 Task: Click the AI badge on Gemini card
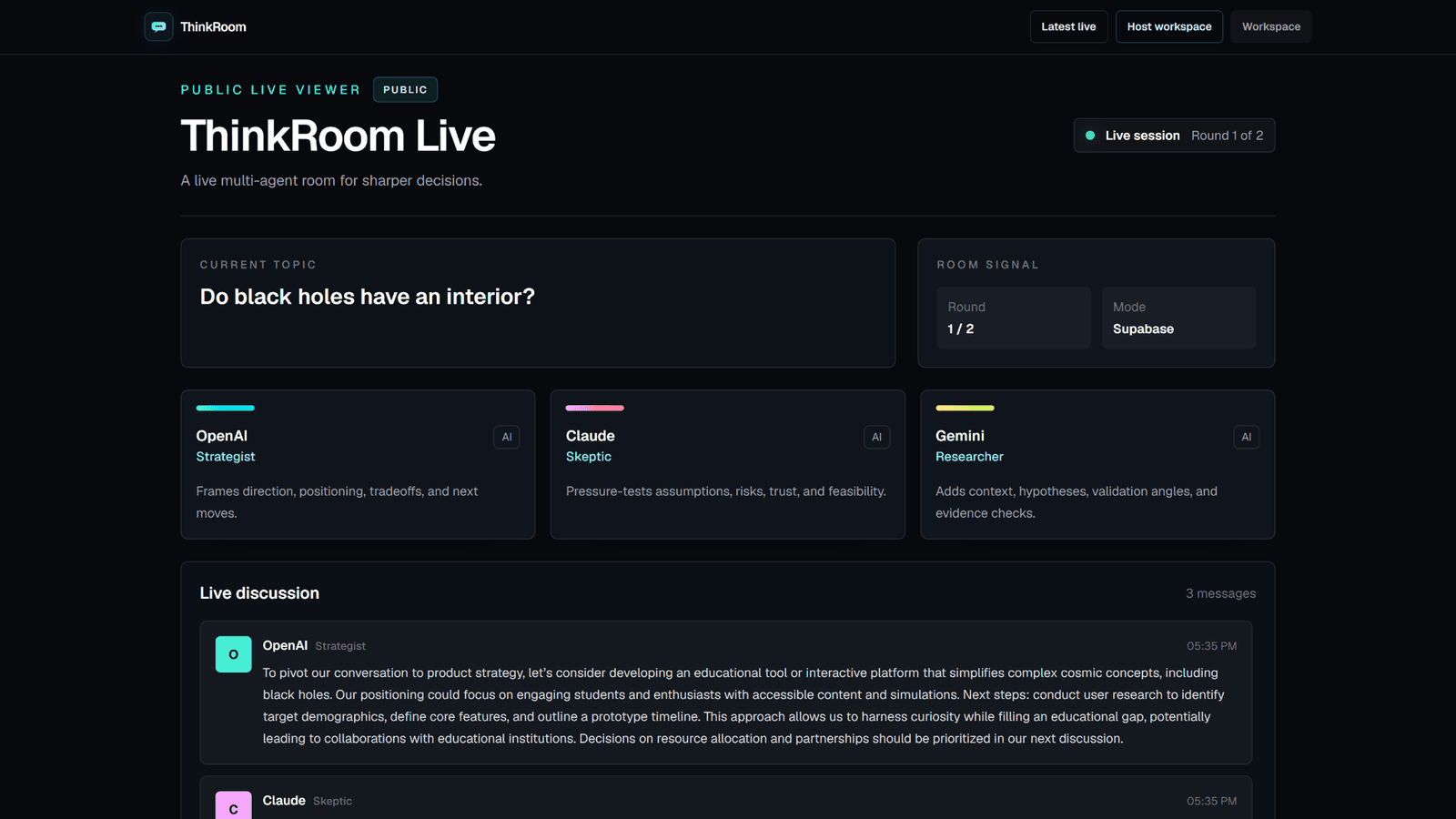pos(1247,437)
